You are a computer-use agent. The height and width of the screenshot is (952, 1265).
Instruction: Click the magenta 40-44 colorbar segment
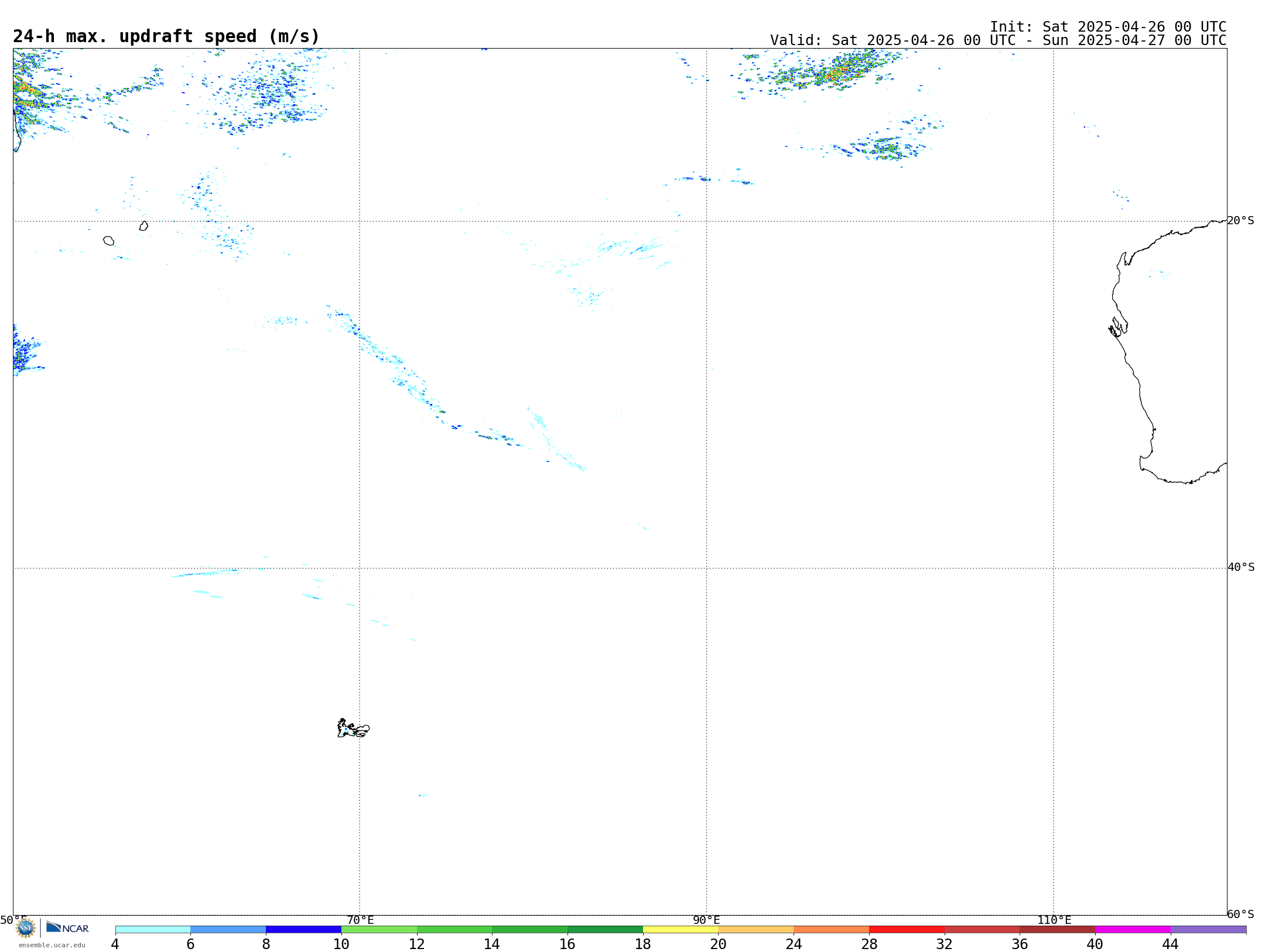point(1133,929)
